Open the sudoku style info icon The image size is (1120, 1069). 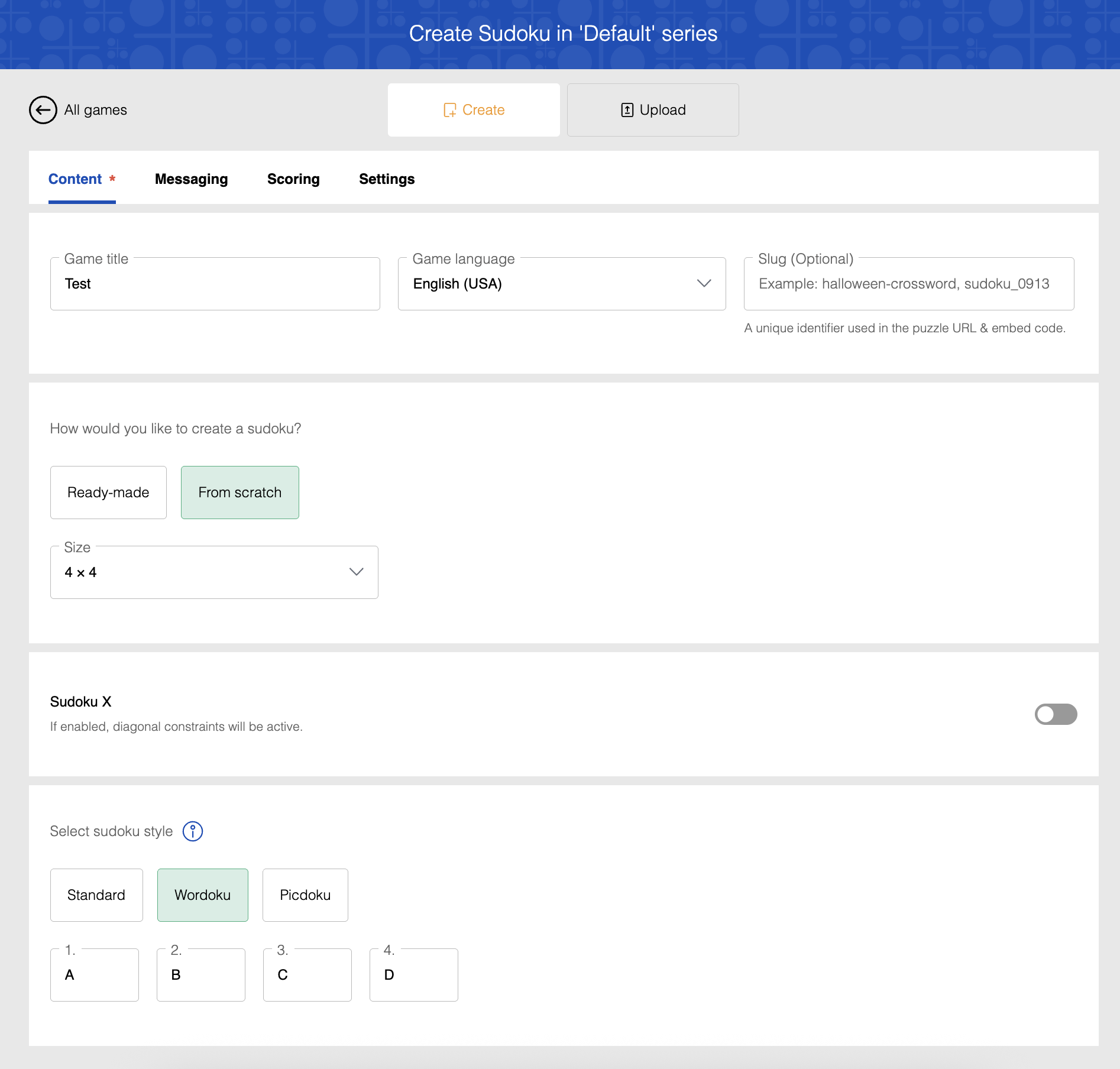click(x=193, y=831)
